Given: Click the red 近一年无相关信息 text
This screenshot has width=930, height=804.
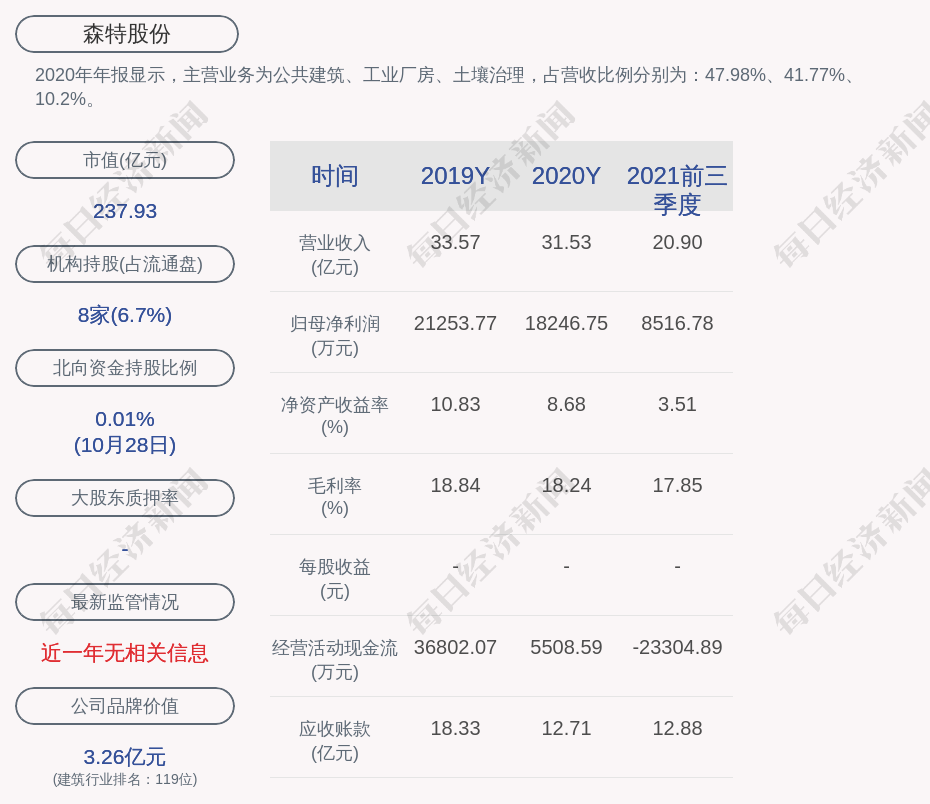Looking at the screenshot, I should 125,653.
